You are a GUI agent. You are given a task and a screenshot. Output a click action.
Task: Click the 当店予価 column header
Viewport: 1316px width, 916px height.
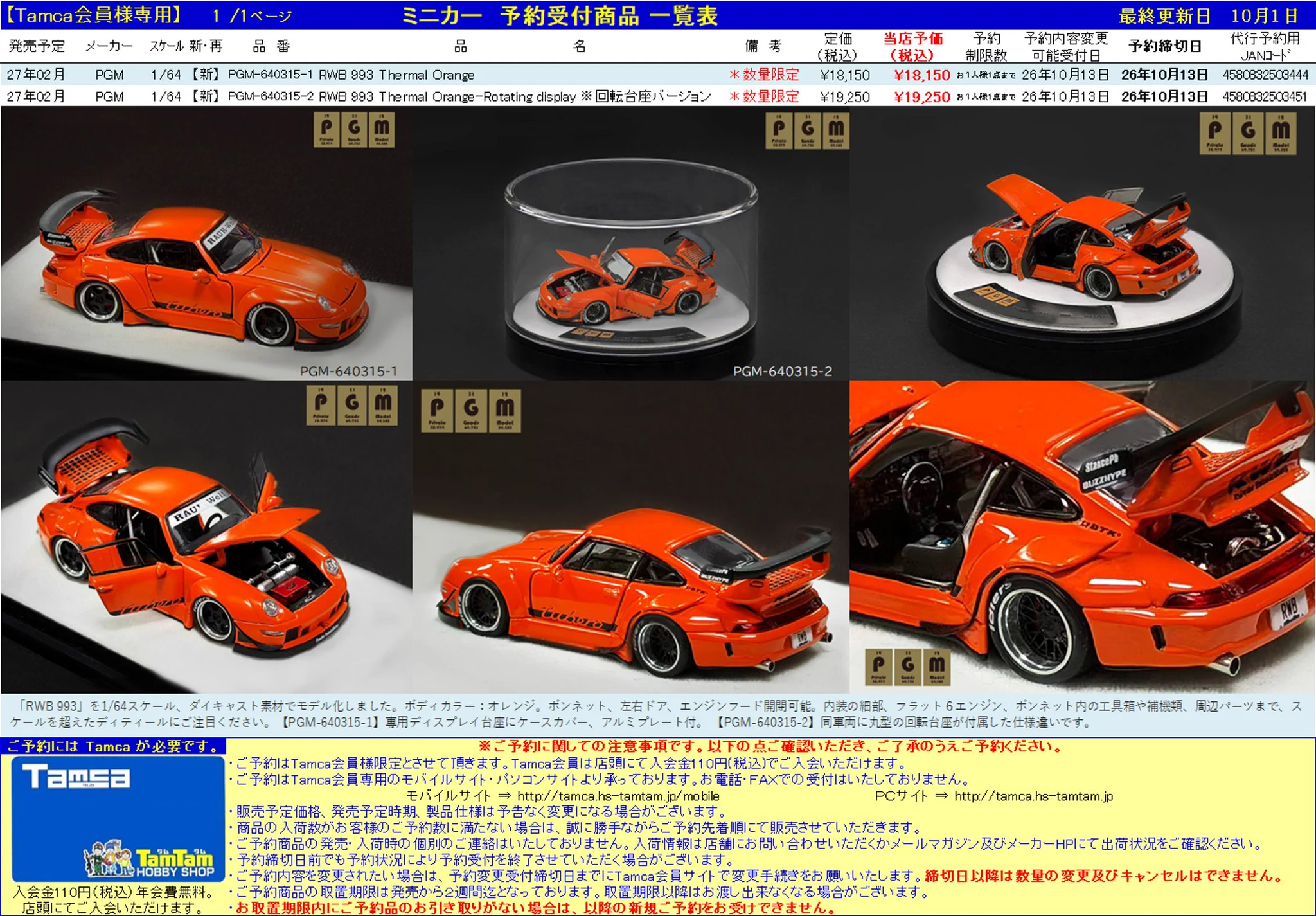[912, 46]
